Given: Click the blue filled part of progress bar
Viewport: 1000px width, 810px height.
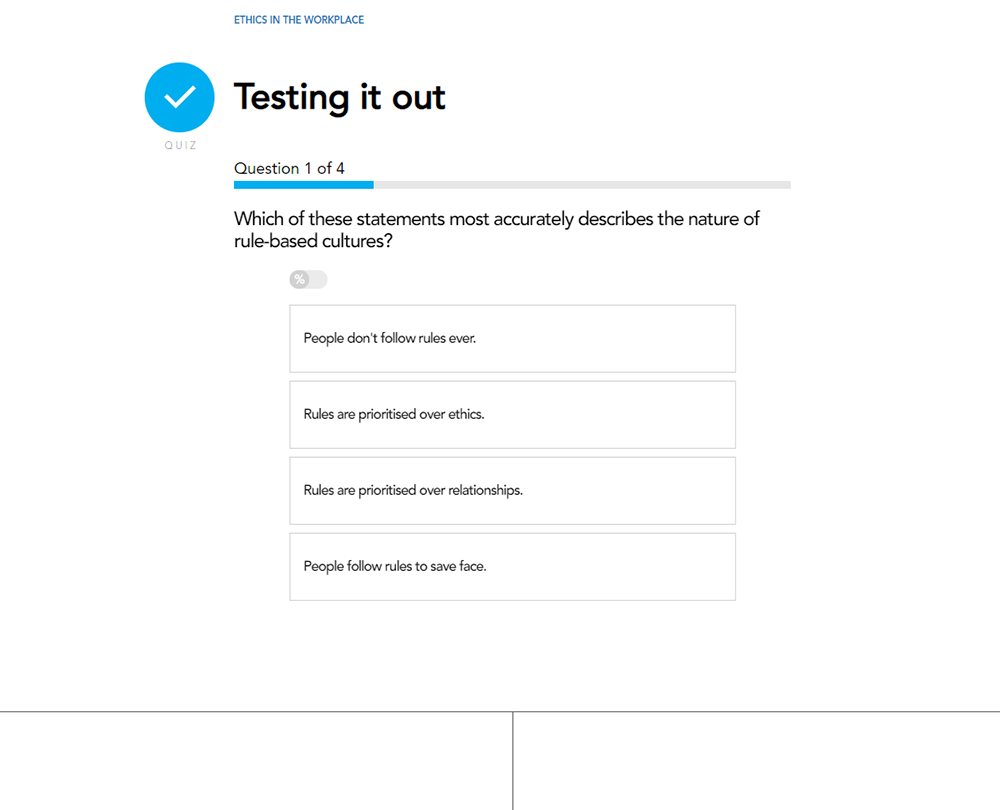Looking at the screenshot, I should coord(303,185).
